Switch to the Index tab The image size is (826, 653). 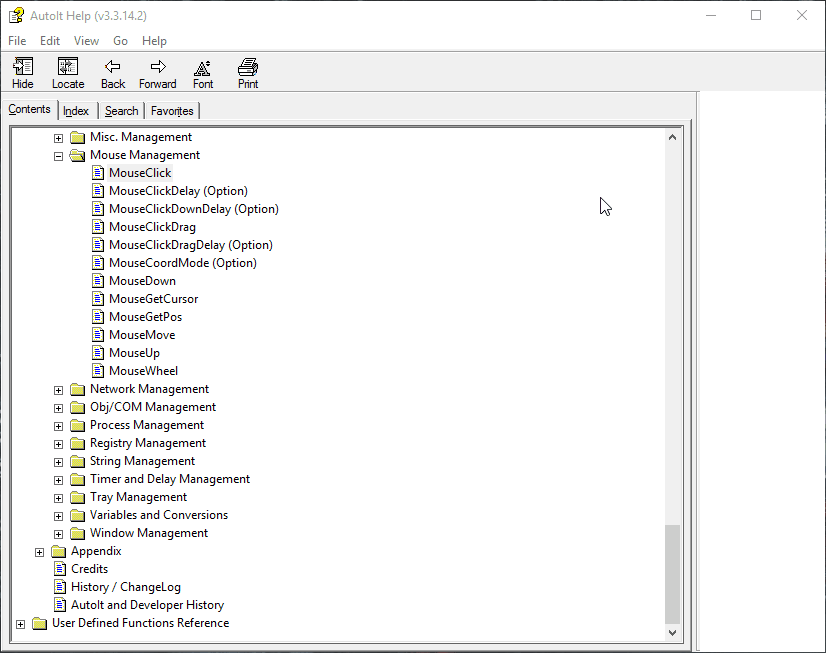tap(76, 111)
